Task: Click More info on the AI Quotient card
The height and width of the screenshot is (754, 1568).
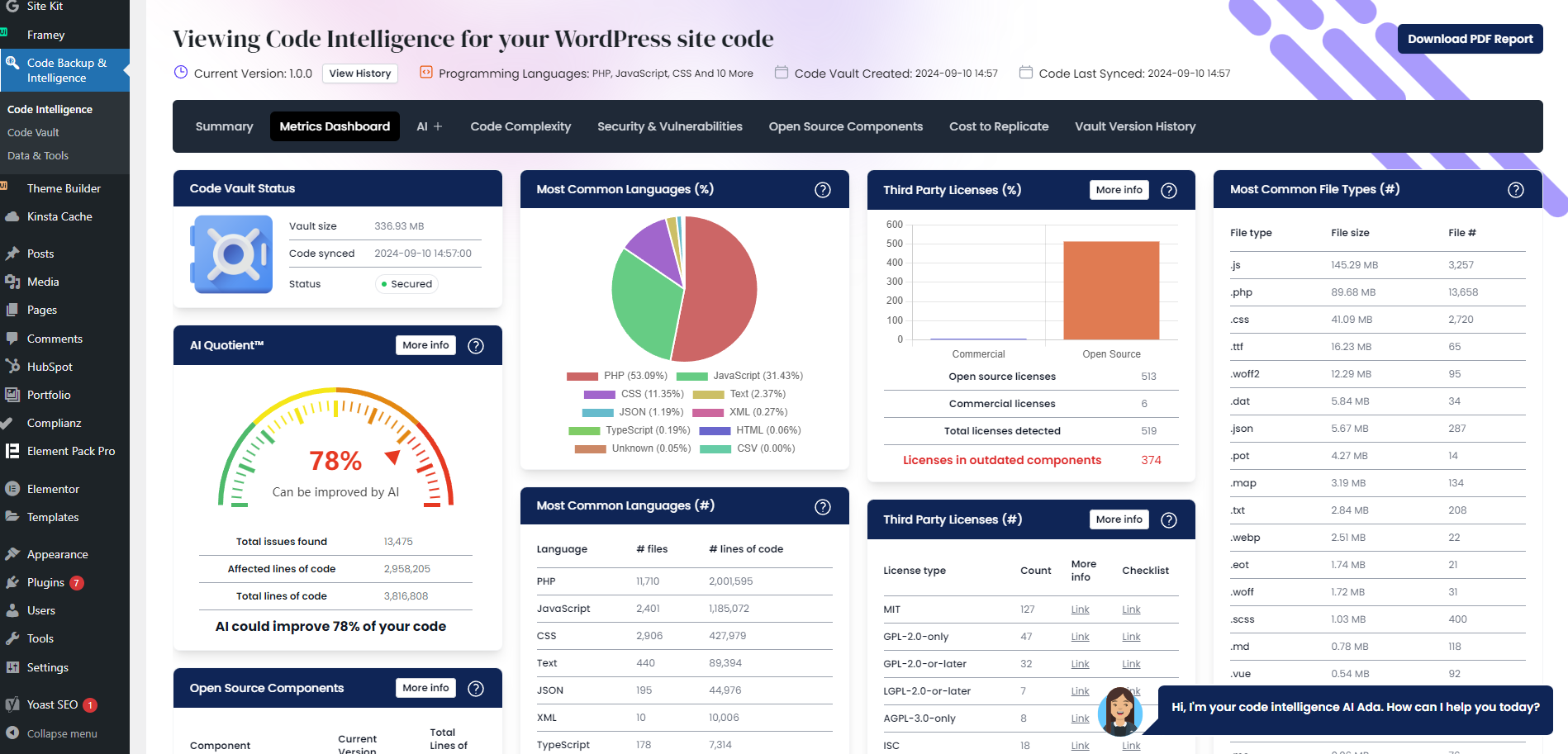Action: tap(425, 345)
